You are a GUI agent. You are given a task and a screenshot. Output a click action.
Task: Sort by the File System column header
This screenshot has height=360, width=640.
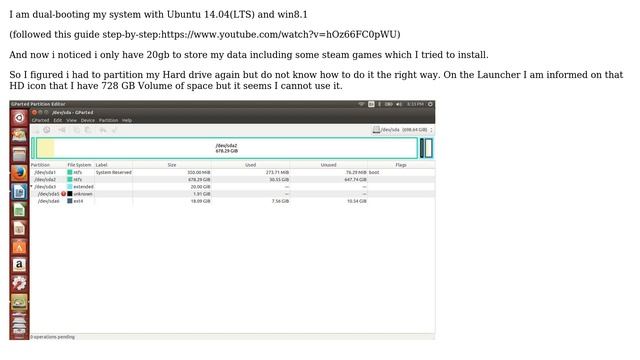coord(80,165)
